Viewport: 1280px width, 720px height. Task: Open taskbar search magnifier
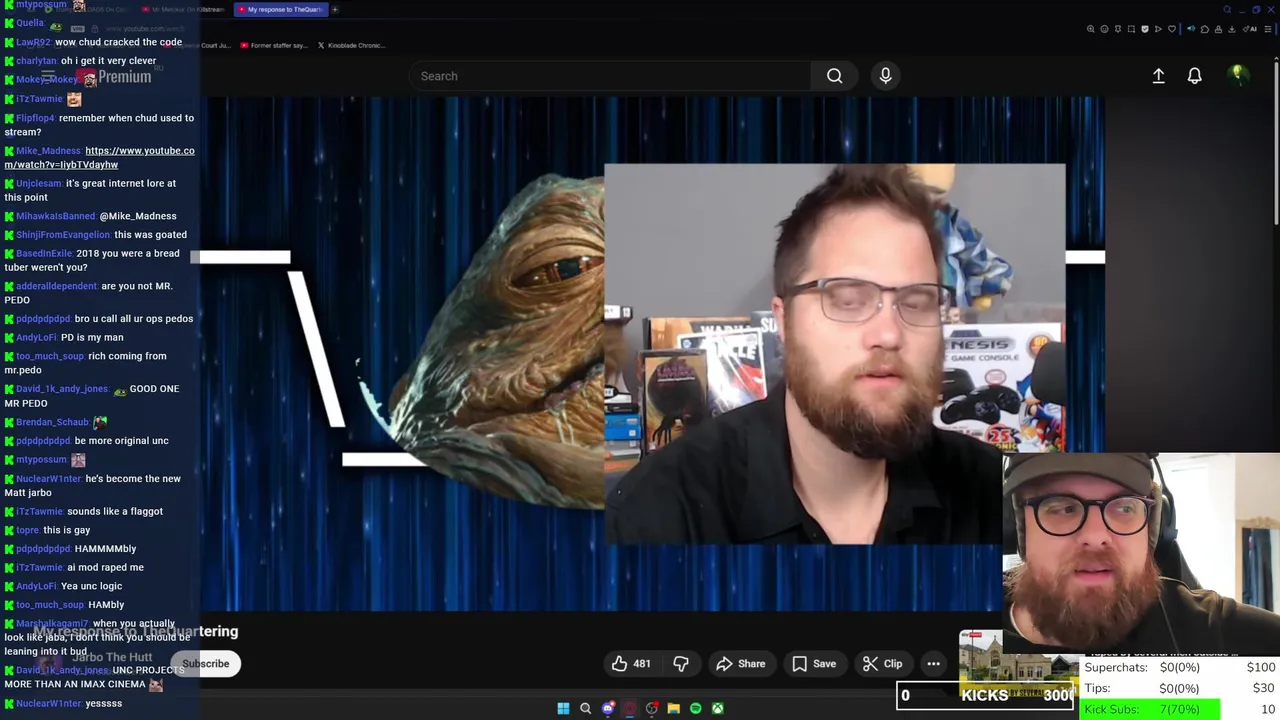click(x=585, y=708)
